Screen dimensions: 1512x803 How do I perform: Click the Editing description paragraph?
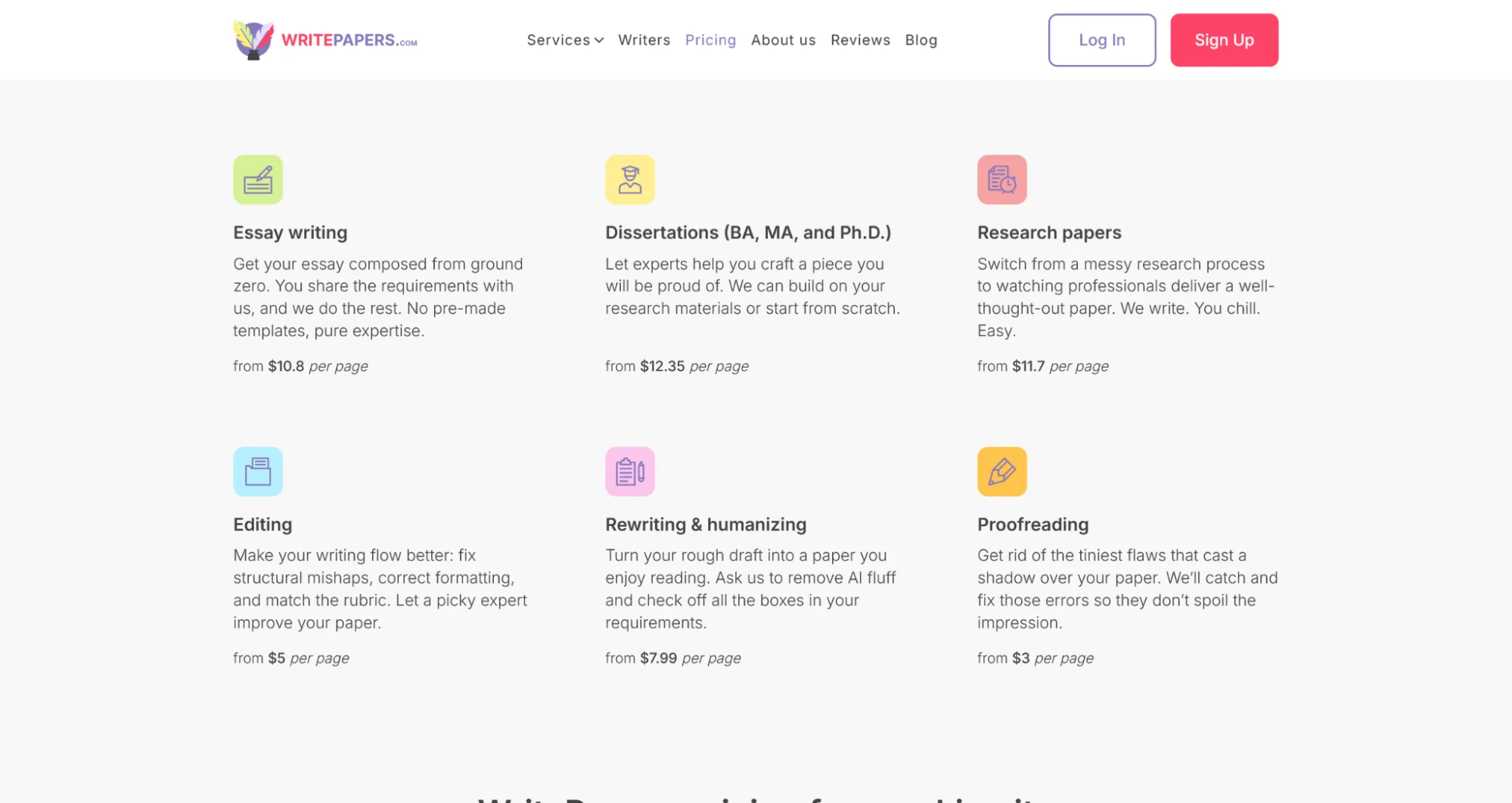380,589
